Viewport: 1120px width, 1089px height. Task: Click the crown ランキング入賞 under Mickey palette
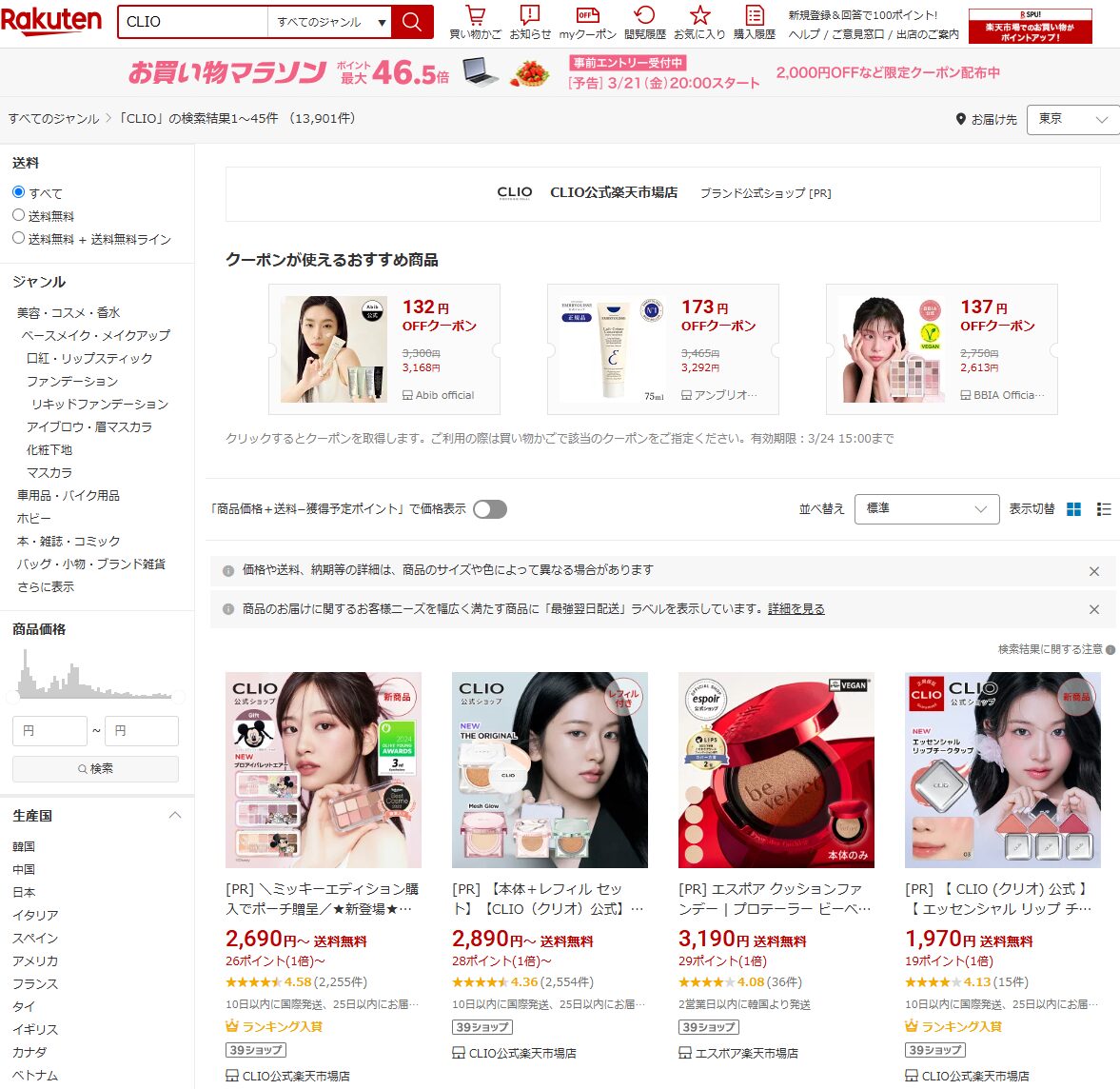273,1026
